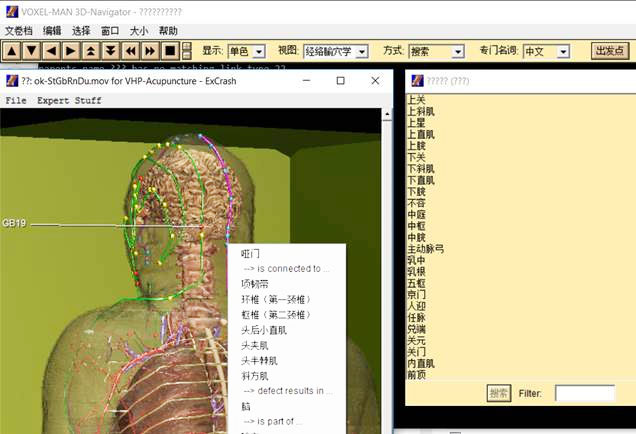Image resolution: width=636 pixels, height=434 pixels.
Task: Click the Filter input field
Action: click(x=584, y=393)
